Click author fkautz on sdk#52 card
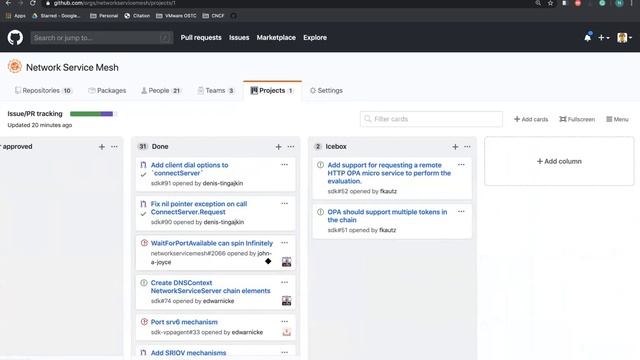Image resolution: width=640 pixels, height=360 pixels. point(388,191)
